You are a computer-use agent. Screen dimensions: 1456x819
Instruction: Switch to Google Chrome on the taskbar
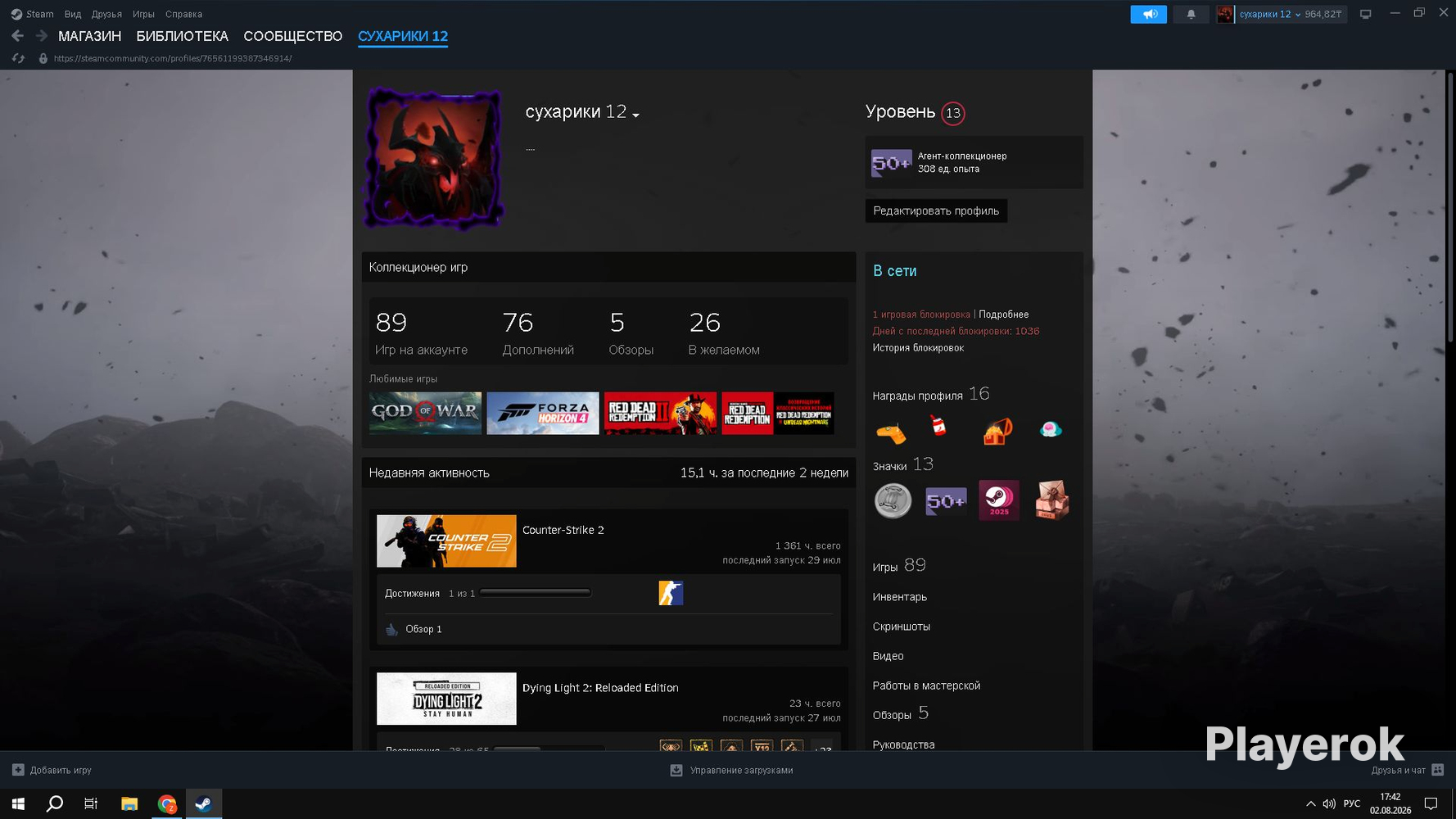pos(167,804)
